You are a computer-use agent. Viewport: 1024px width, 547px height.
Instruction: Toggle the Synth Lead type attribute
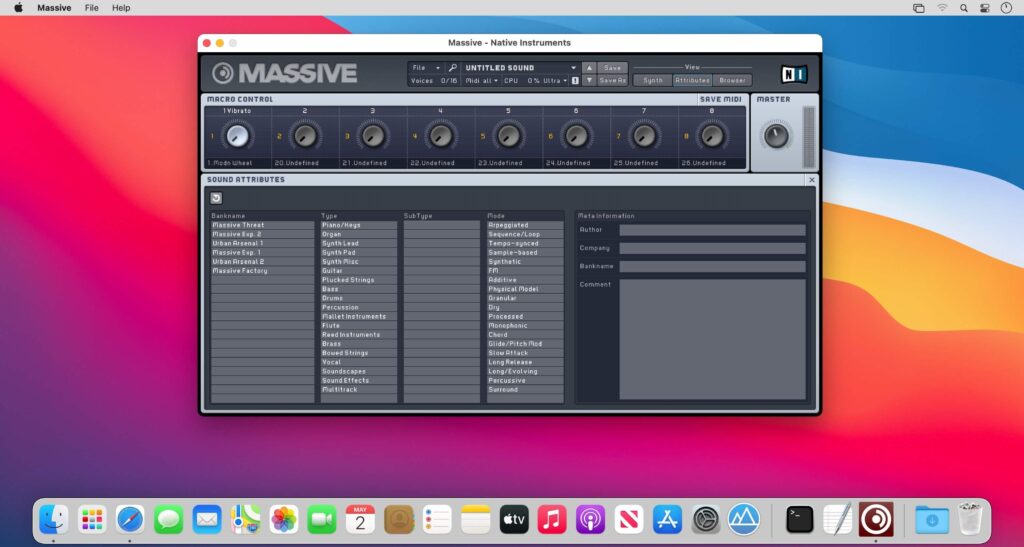coord(358,243)
